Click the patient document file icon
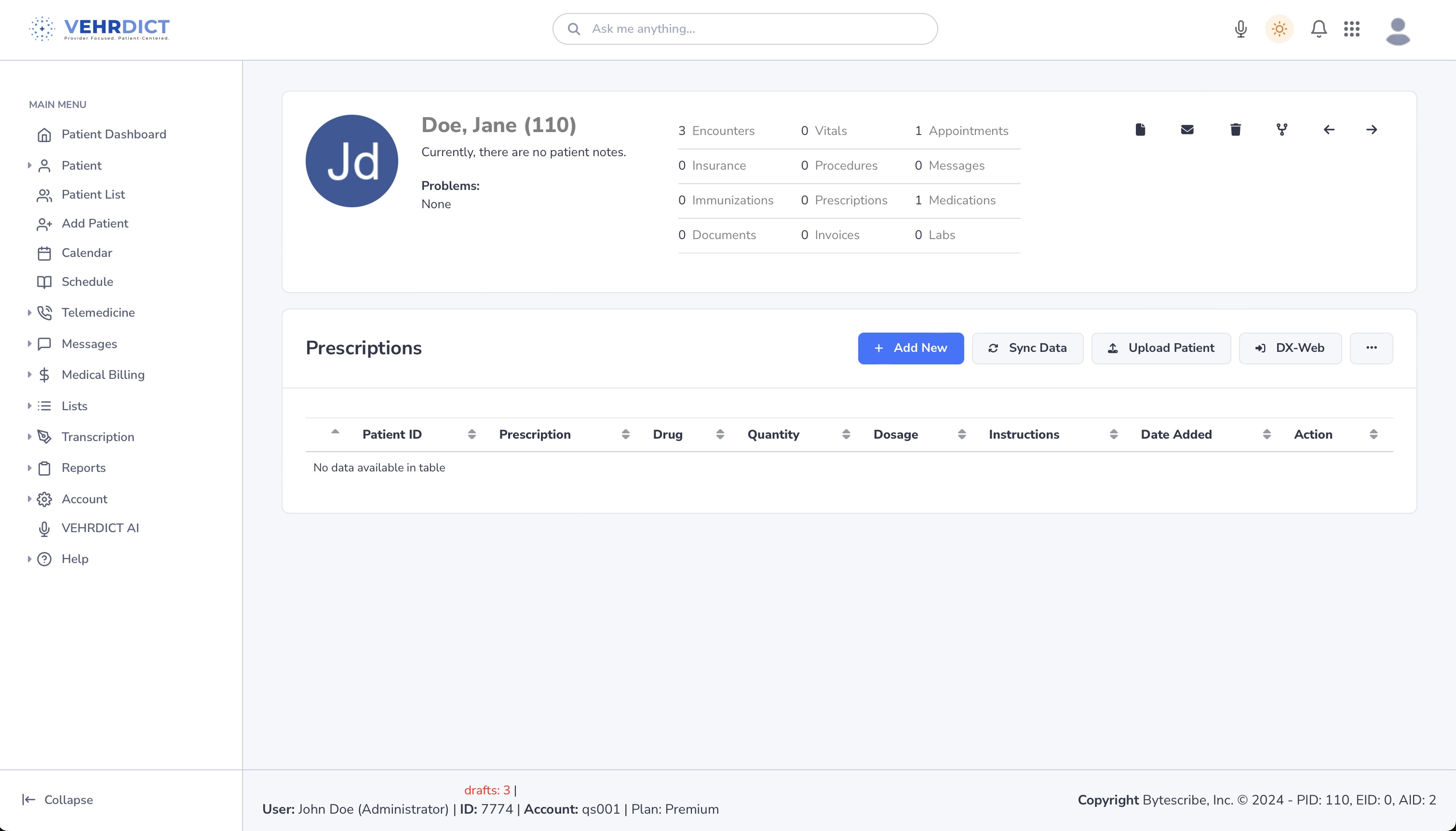Viewport: 1456px width, 831px height. point(1140,130)
